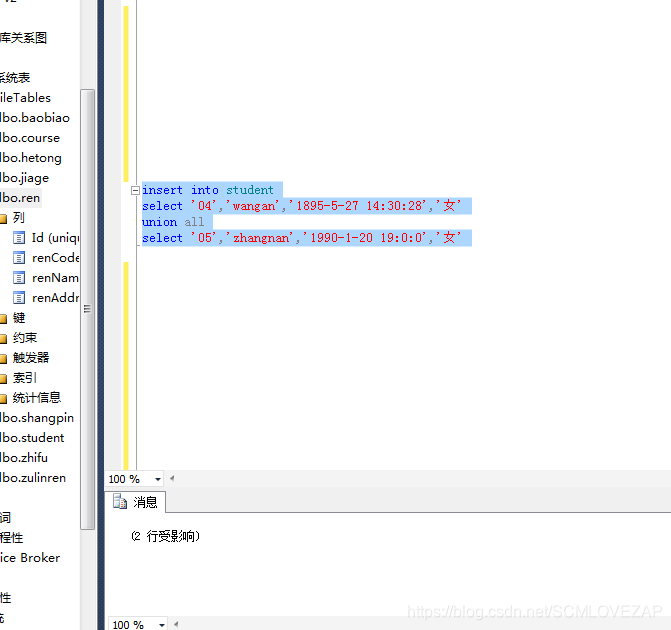Image resolution: width=671 pixels, height=630 pixels.
Task: Click the '1990-1-20 19:0:0' date string
Action: tap(365, 238)
